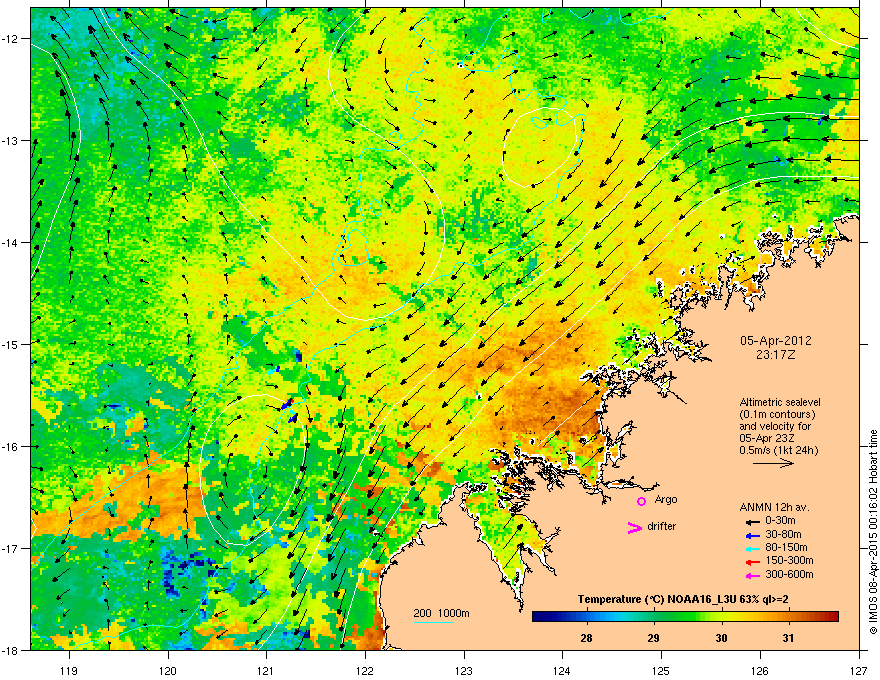Click the cyan 80-150m arrow in legend
Viewport: 880px width, 680px height.
[x=752, y=548]
